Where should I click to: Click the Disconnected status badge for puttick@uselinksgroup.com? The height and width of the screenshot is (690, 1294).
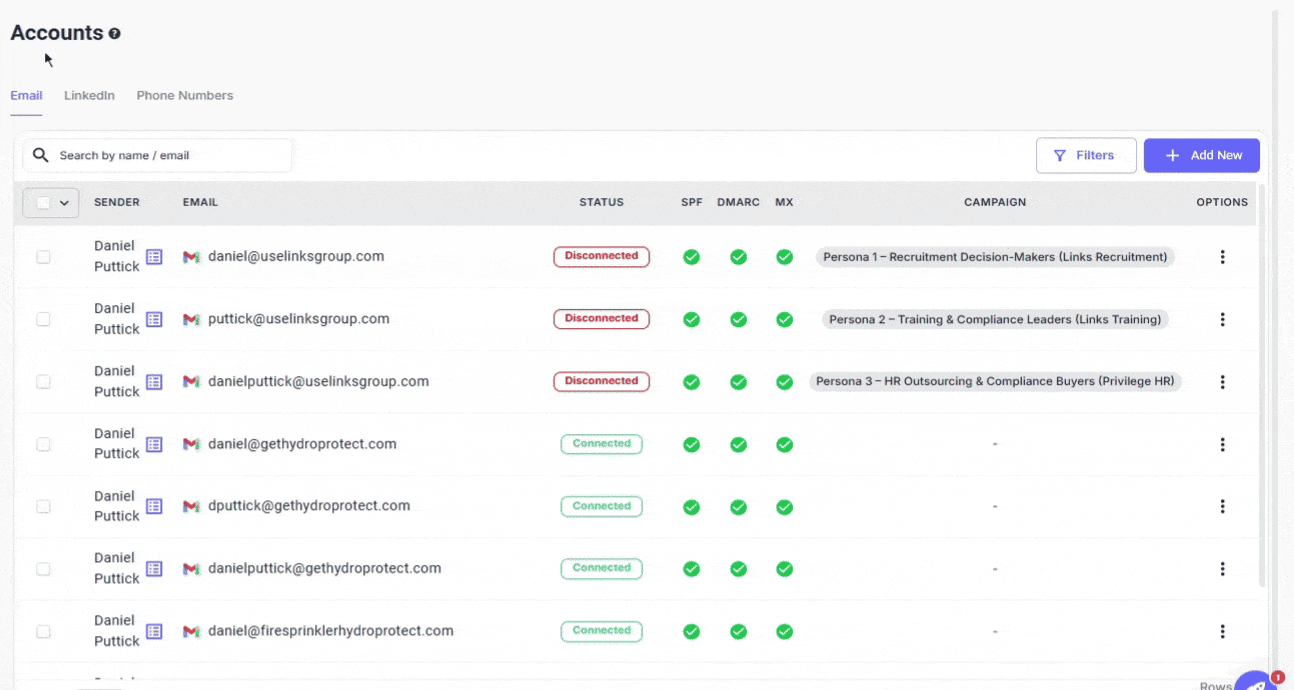click(601, 319)
